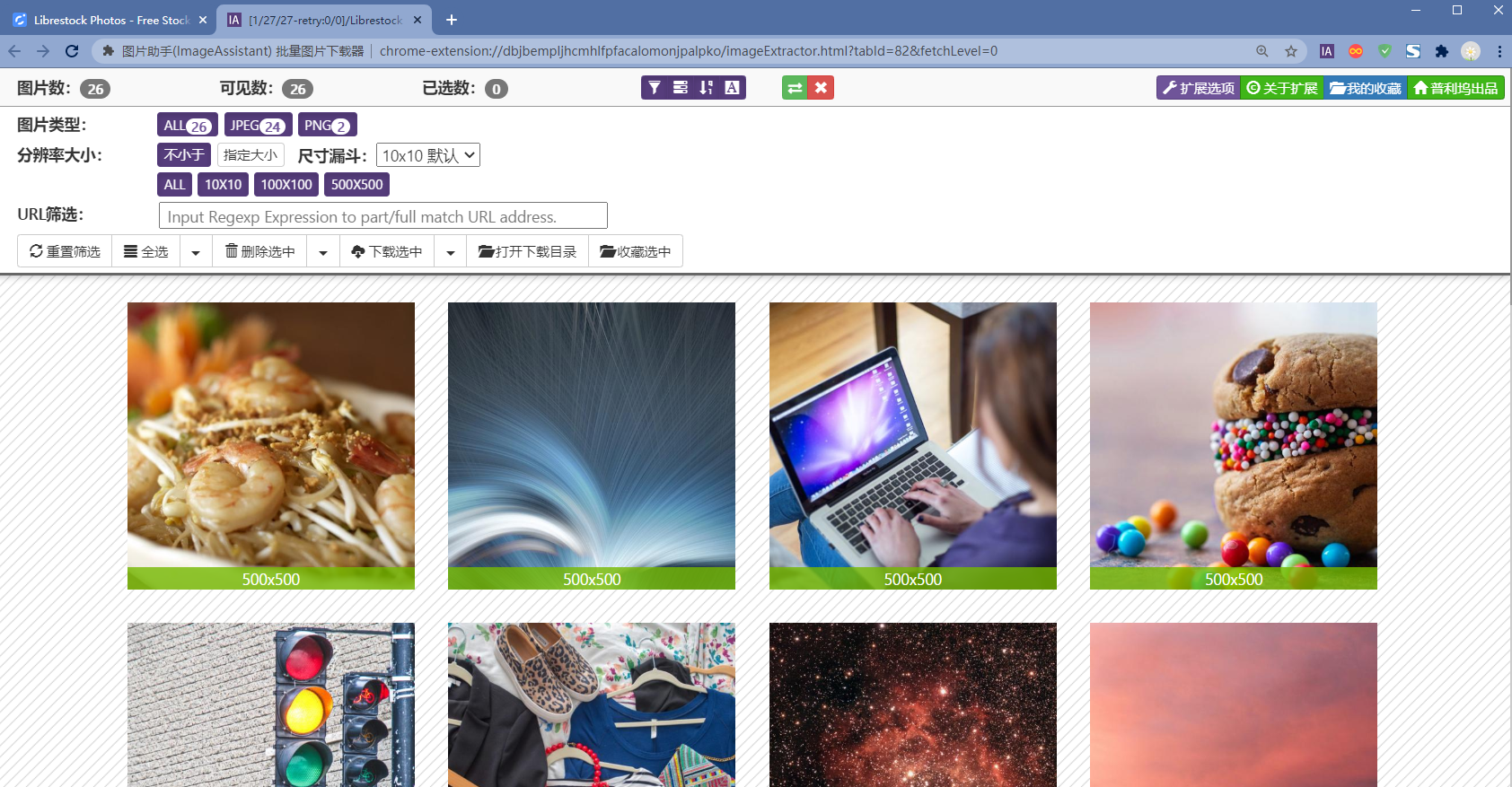Select the red nebula stars thumbnail

click(913, 704)
